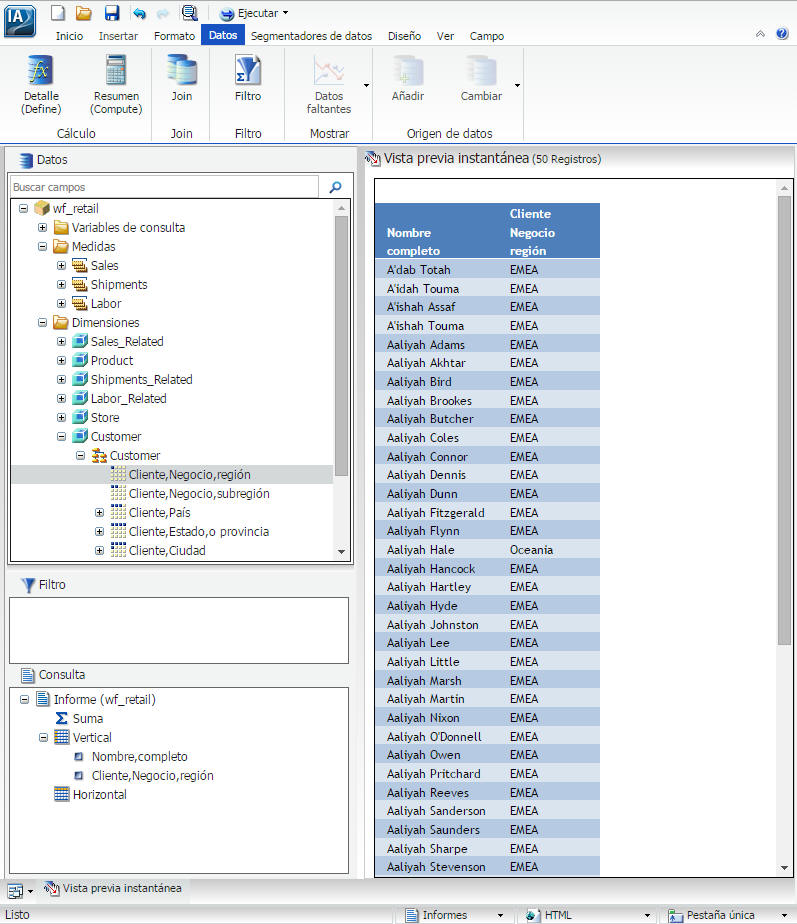
Task: Expand the Sales measure node
Action: (x=61, y=266)
